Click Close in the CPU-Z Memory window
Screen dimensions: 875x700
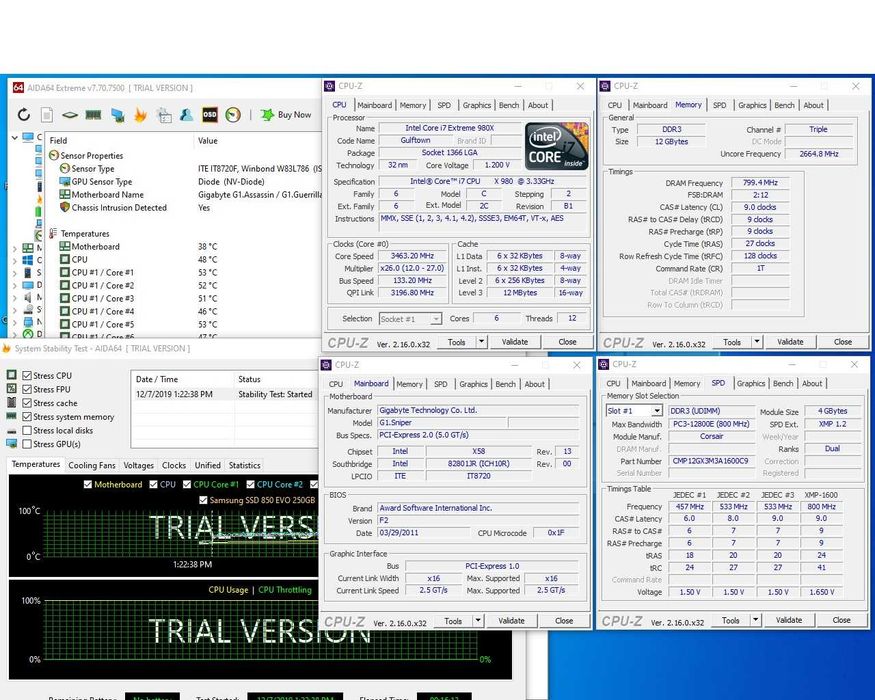pyautogui.click(x=843, y=342)
